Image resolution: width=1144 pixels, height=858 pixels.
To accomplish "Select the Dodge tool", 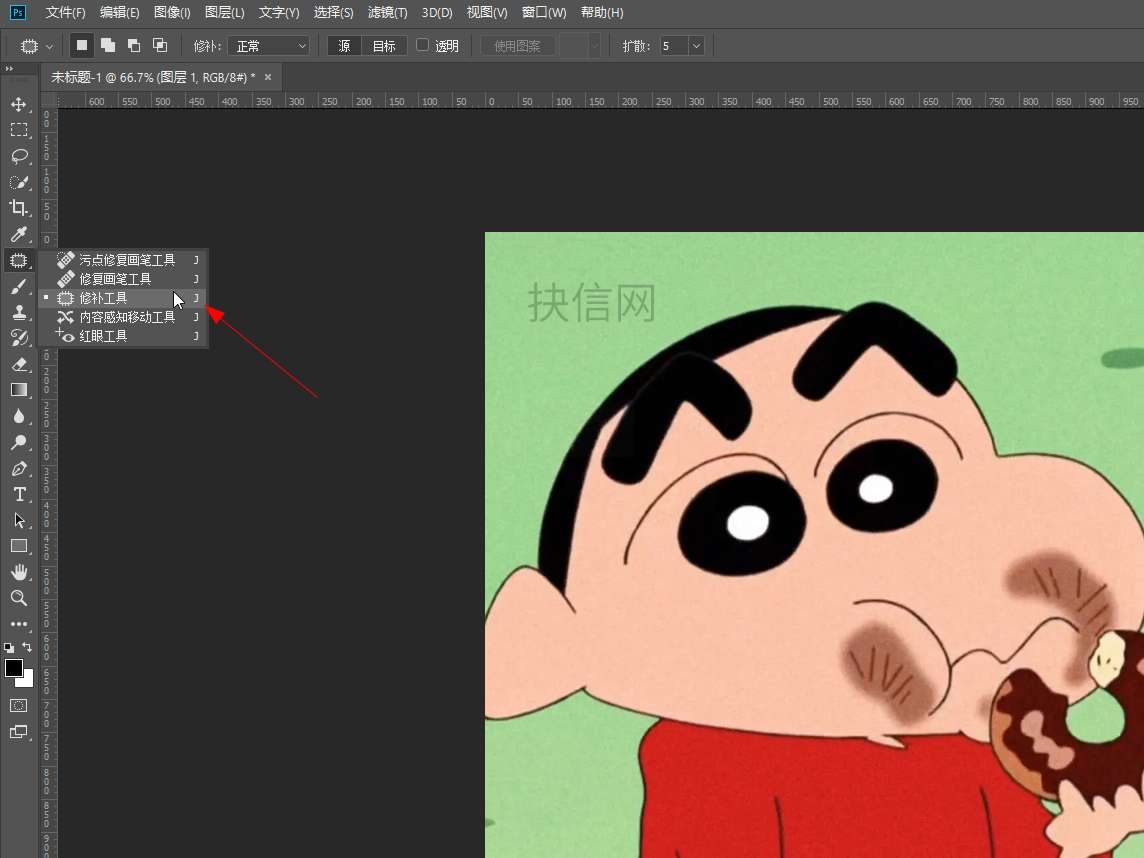I will coord(19,442).
